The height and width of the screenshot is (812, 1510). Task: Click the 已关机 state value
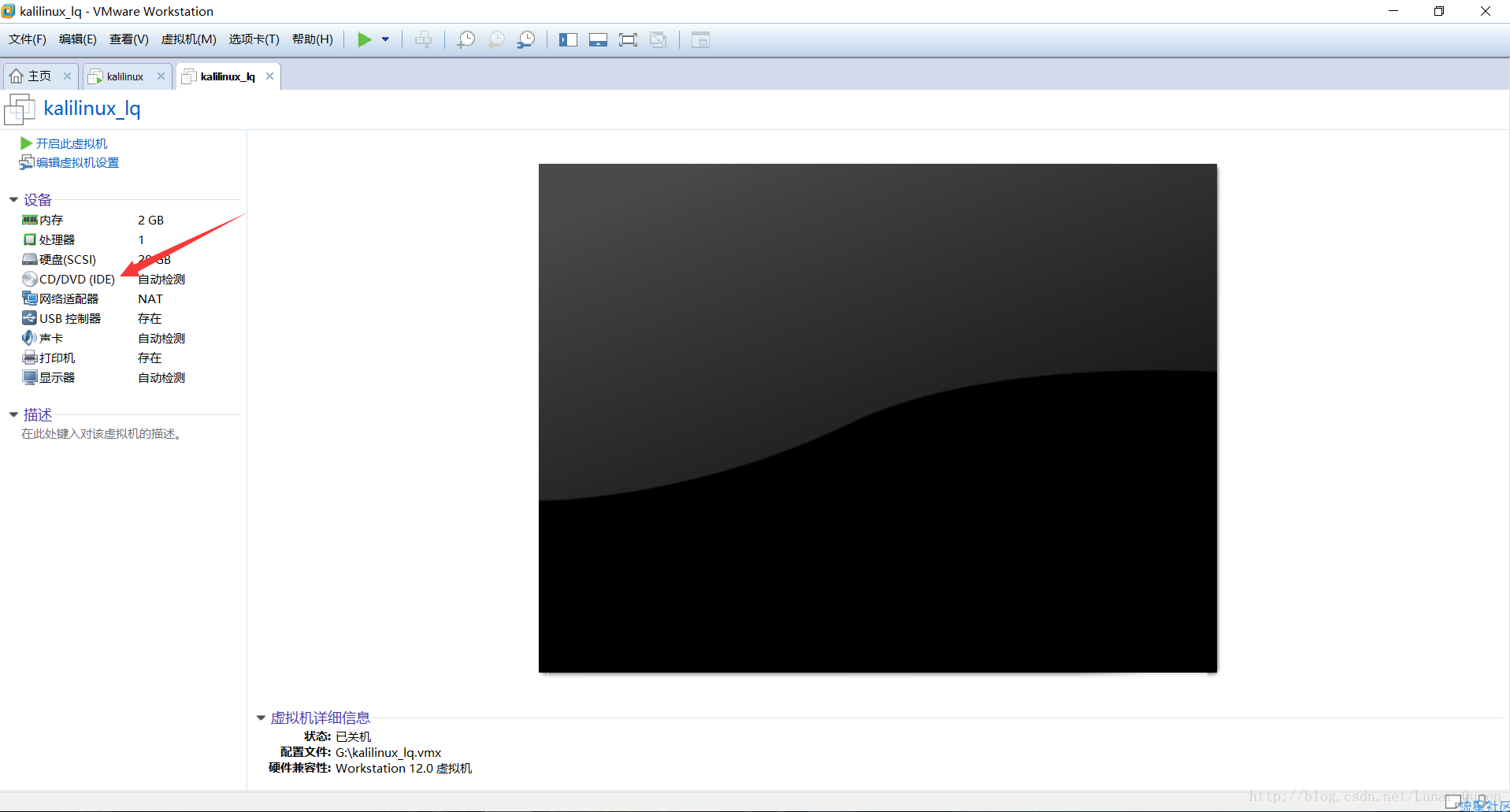tap(353, 736)
